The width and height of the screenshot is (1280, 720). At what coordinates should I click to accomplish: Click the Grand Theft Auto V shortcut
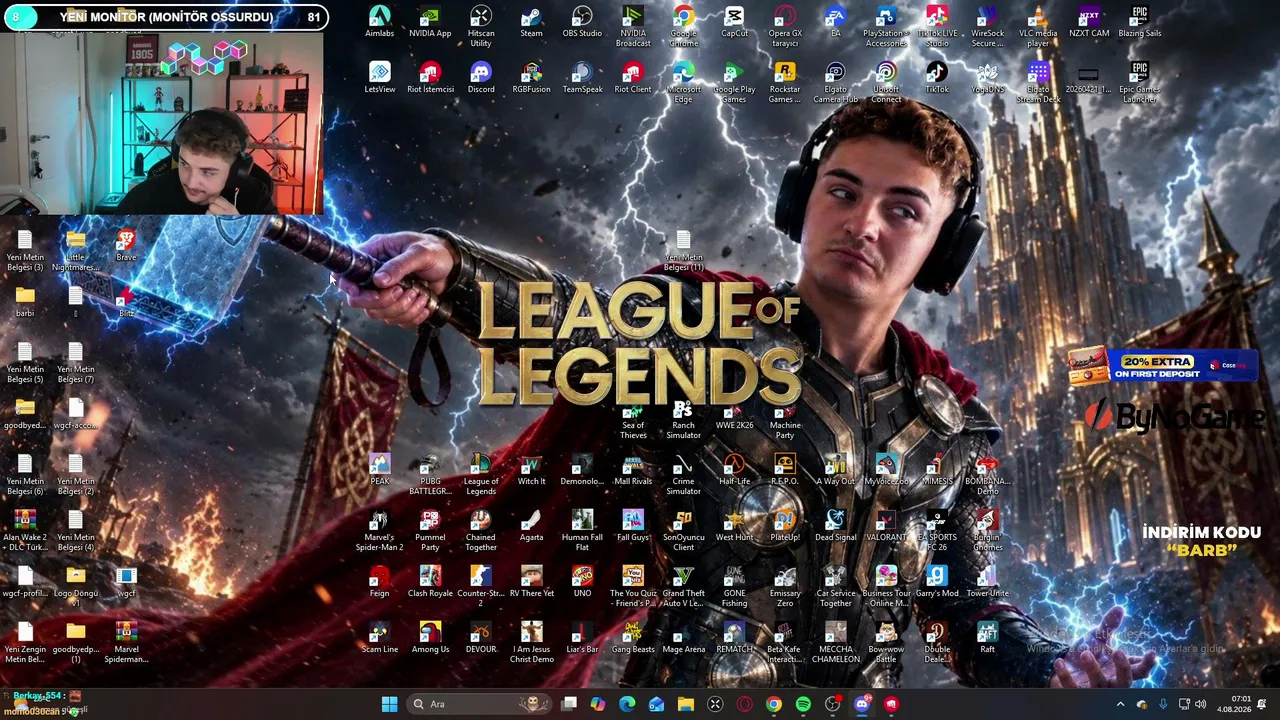click(684, 587)
